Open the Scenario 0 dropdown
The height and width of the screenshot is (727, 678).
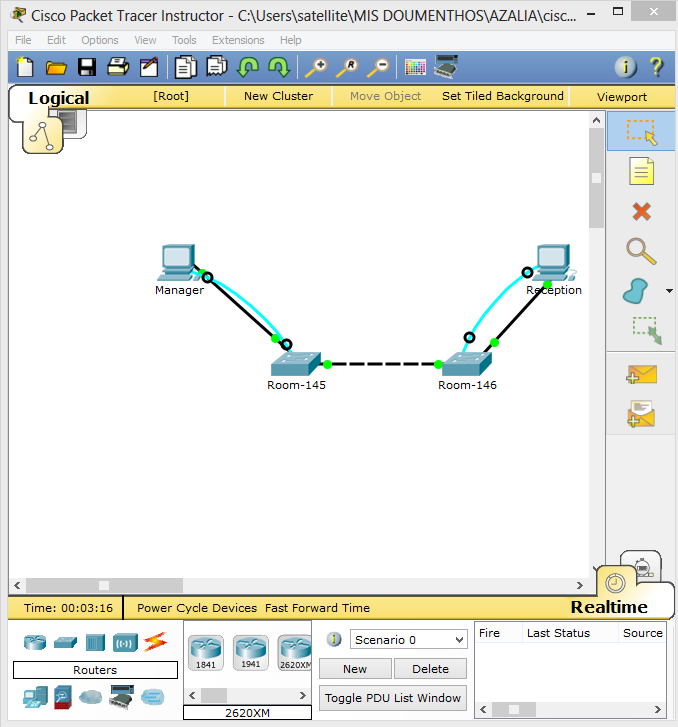pyautogui.click(x=409, y=640)
